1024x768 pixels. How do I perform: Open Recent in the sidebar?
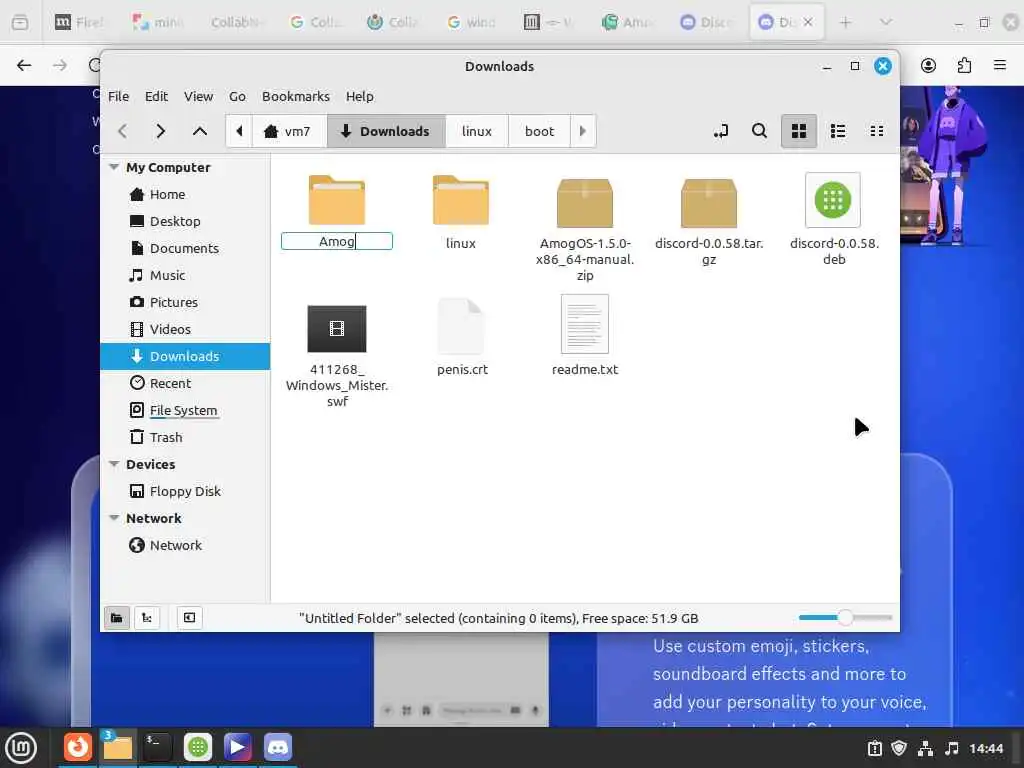(x=185, y=383)
